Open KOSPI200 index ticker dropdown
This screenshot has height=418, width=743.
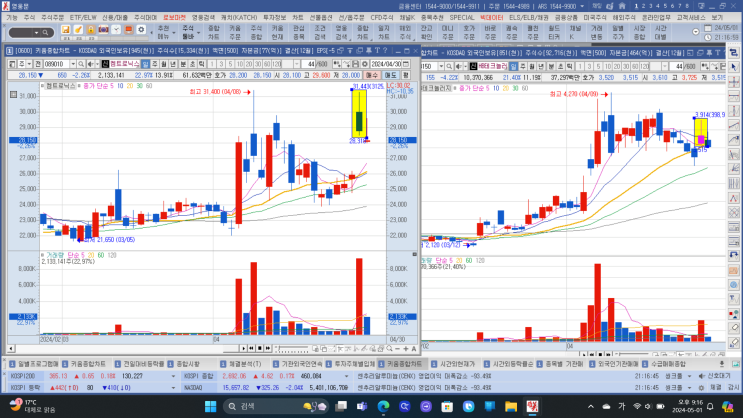click(173, 376)
